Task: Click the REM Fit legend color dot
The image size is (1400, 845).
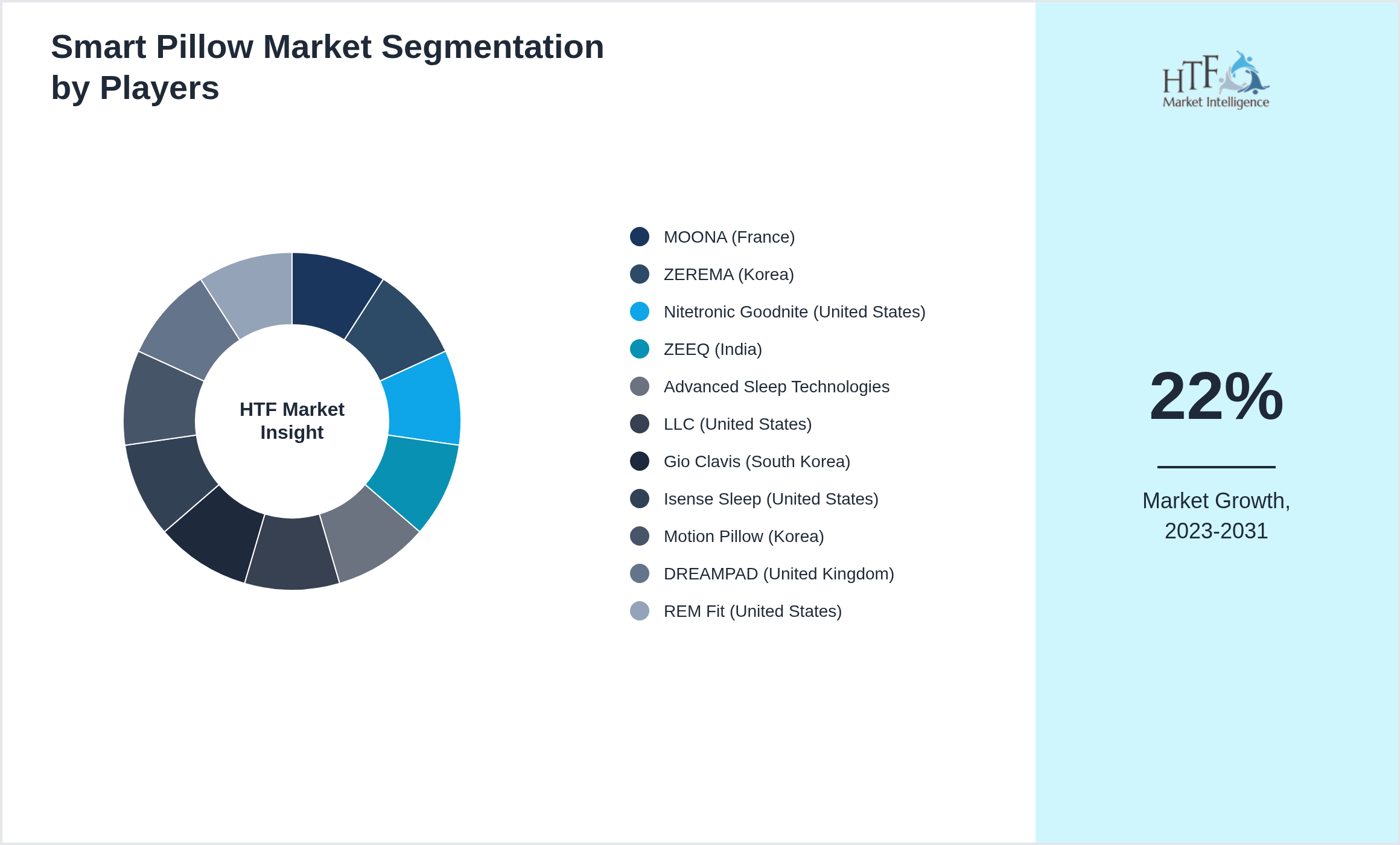Action: (x=640, y=611)
